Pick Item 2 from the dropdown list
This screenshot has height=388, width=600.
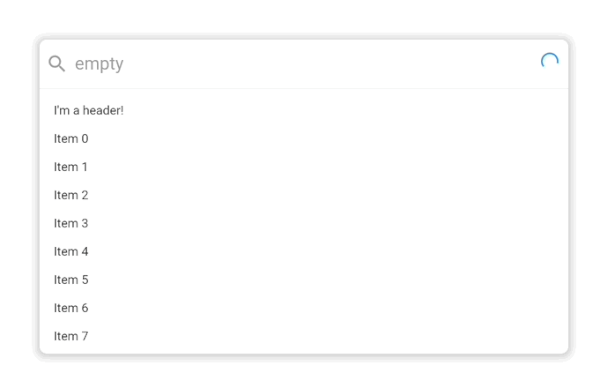pos(304,195)
